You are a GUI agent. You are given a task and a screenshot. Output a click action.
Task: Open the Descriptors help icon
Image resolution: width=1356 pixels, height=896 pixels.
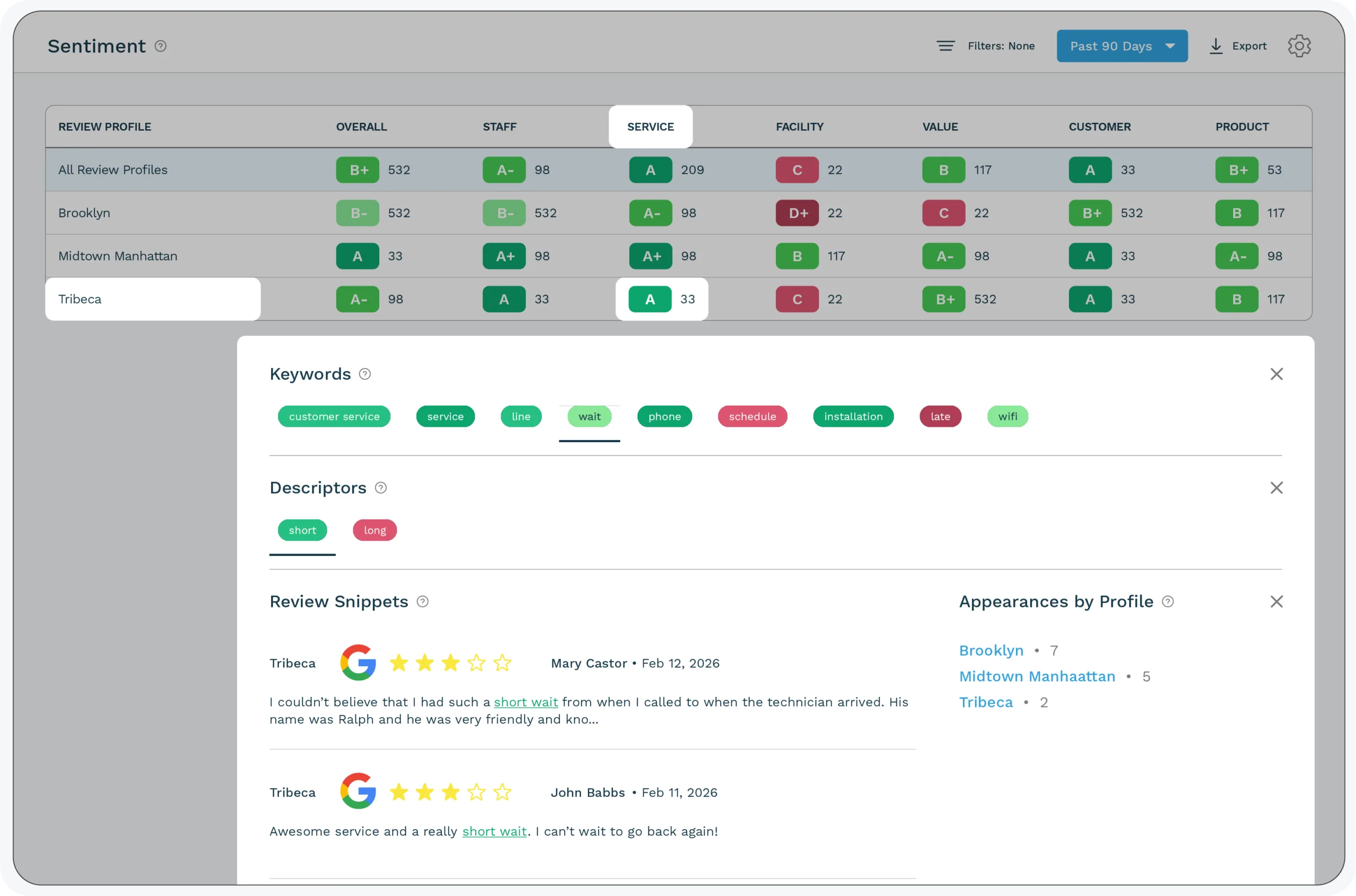[380, 488]
